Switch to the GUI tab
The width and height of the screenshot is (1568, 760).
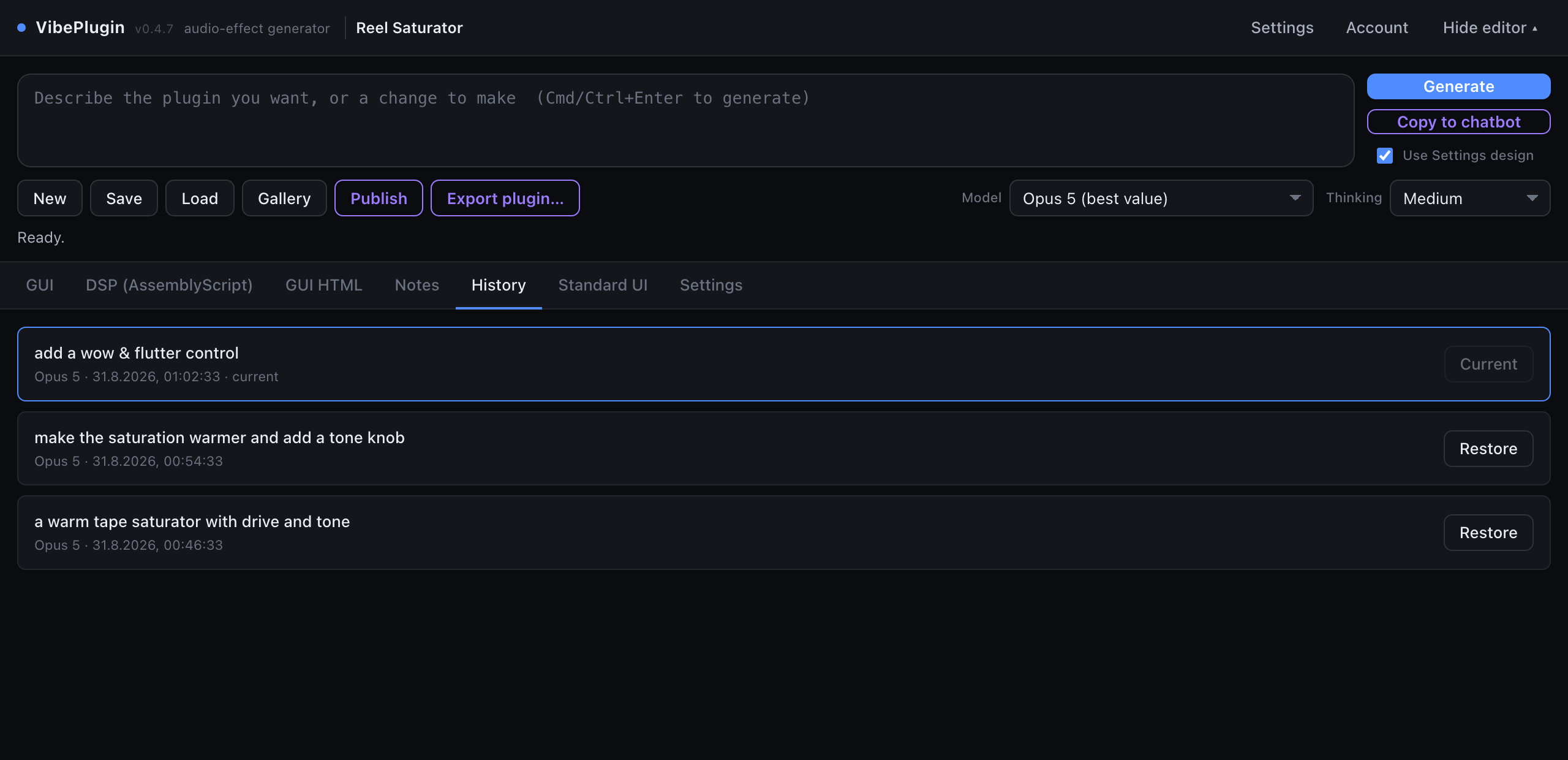tap(40, 285)
